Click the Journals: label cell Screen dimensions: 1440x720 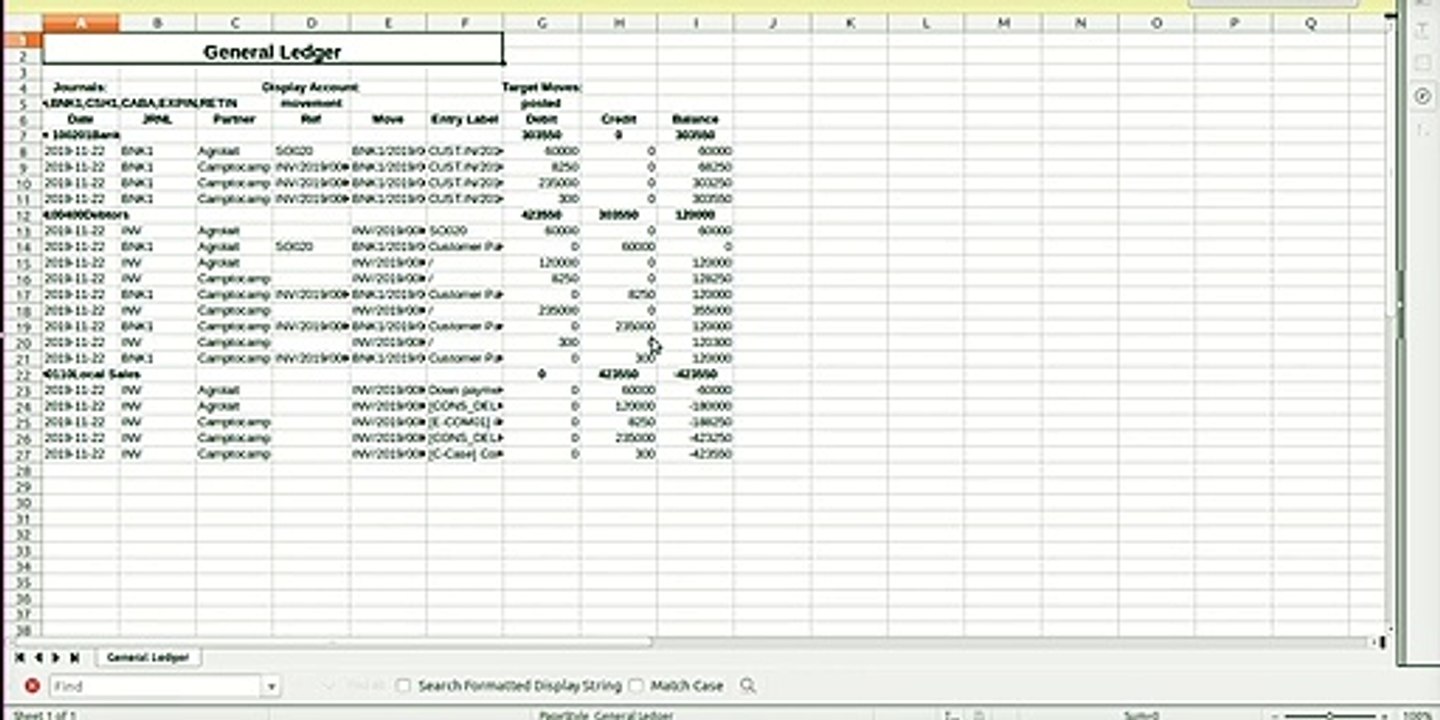click(81, 87)
